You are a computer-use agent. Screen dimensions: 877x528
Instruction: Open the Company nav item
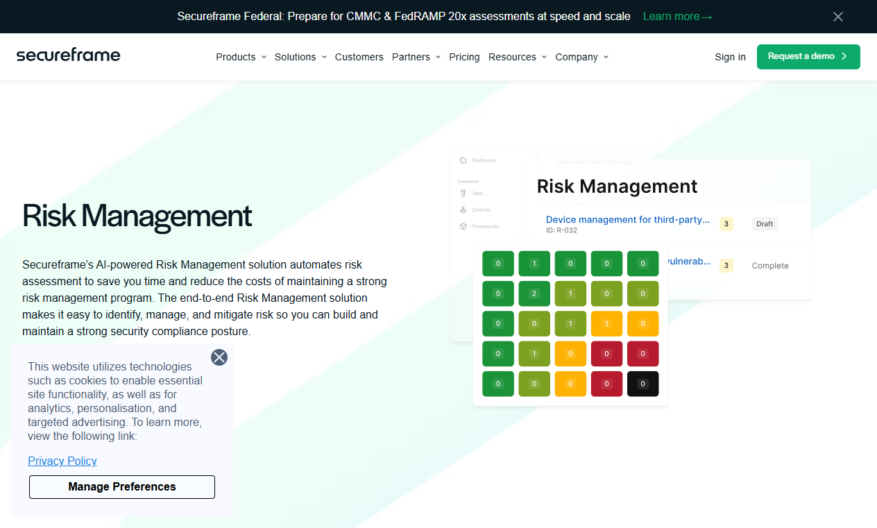pos(576,57)
